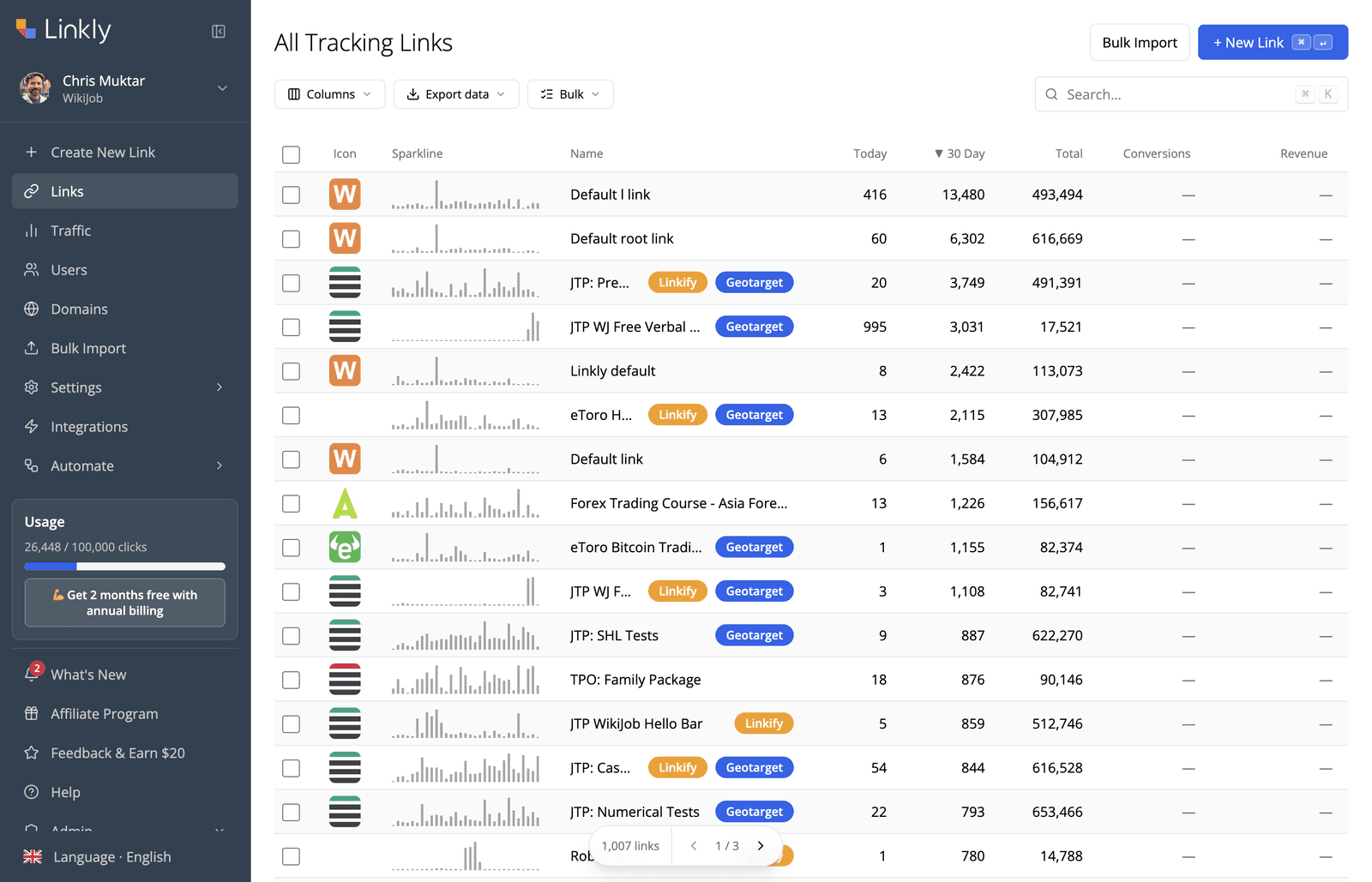View sparkline for JTP: Cas... row

click(x=466, y=768)
